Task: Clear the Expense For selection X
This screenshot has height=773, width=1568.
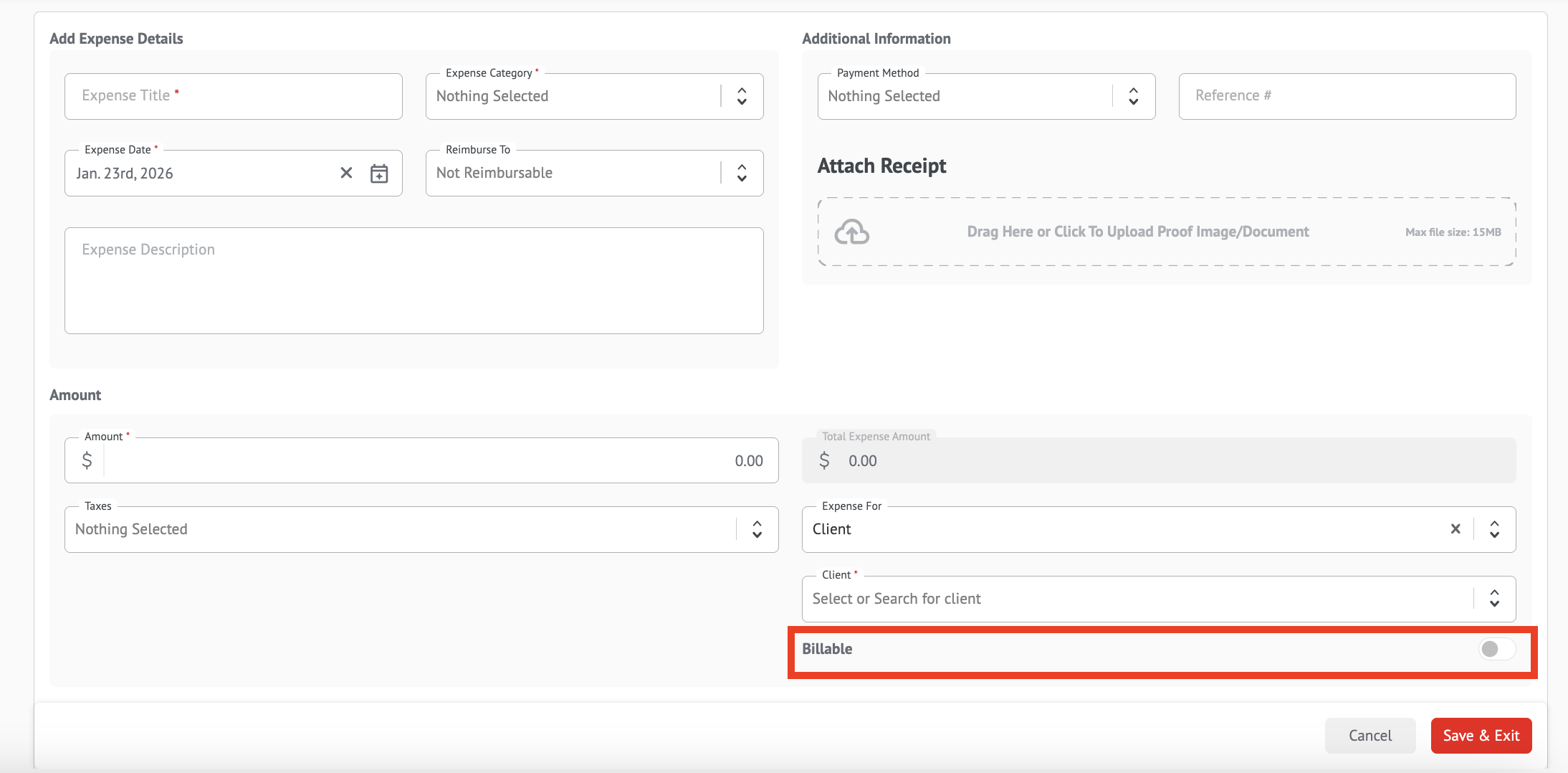Action: (1455, 529)
